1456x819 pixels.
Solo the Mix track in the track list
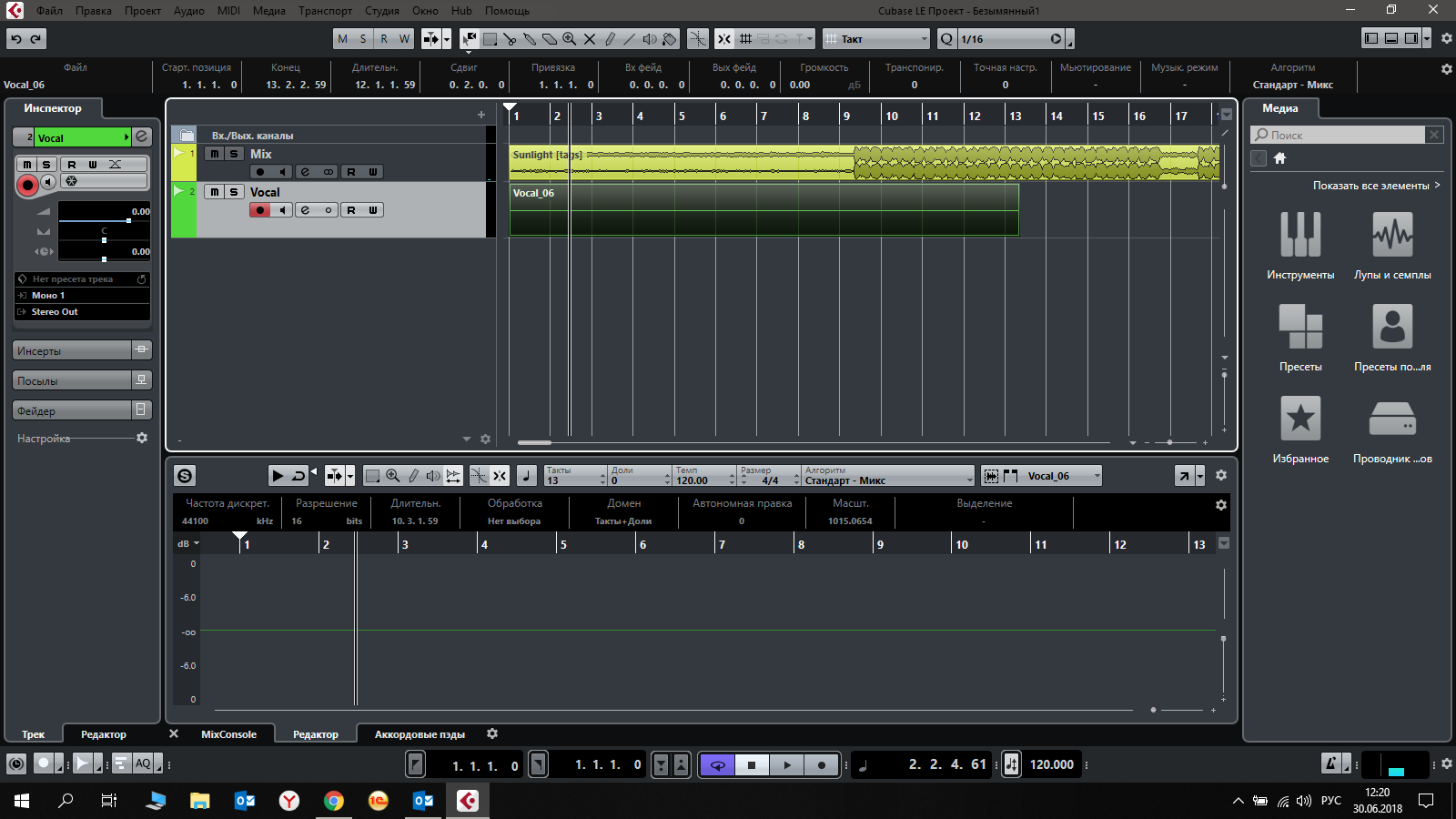234,154
